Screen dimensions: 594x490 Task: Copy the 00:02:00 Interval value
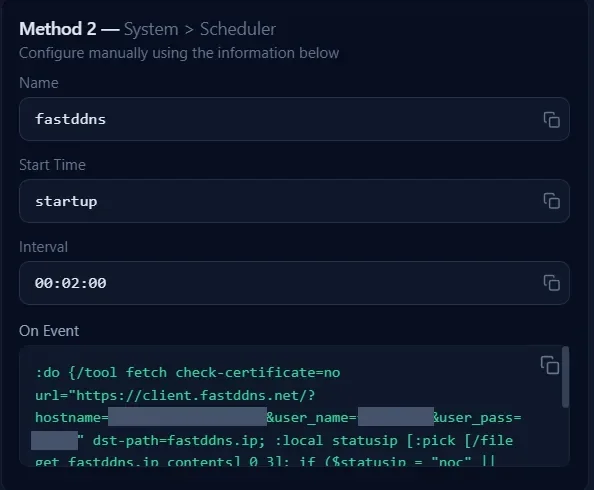pos(552,283)
